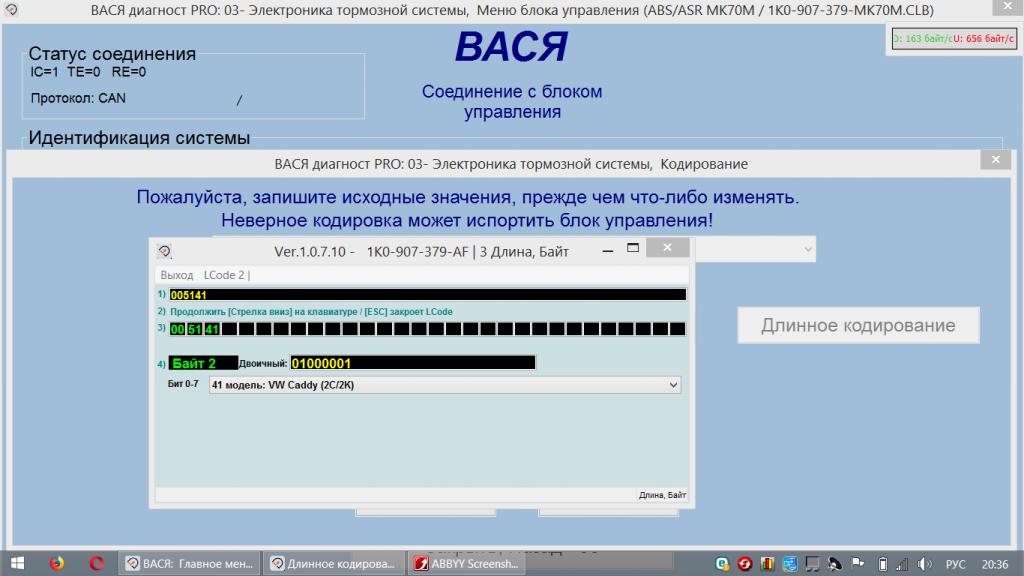Open network signal tray icon
The height and width of the screenshot is (576, 1024).
point(903,564)
